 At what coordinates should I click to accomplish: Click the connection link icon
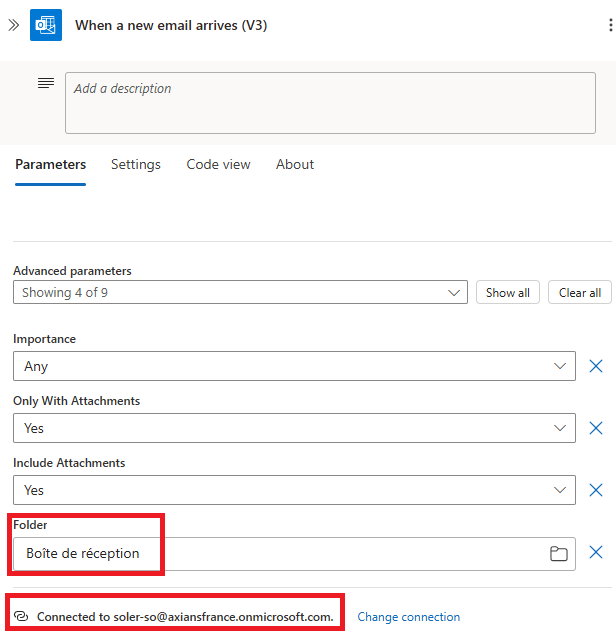pos(22,617)
